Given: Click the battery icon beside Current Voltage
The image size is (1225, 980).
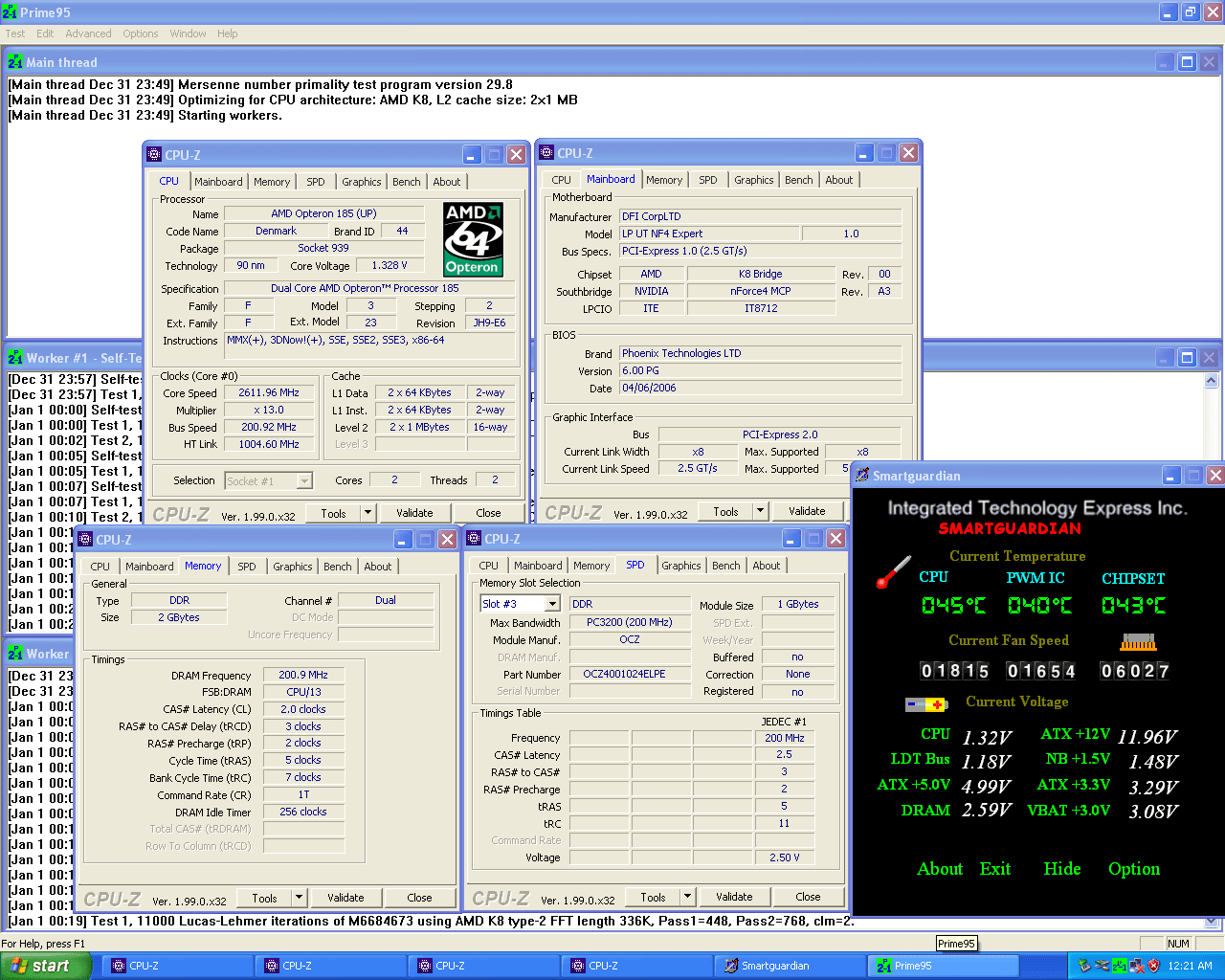Looking at the screenshot, I should click(x=926, y=704).
